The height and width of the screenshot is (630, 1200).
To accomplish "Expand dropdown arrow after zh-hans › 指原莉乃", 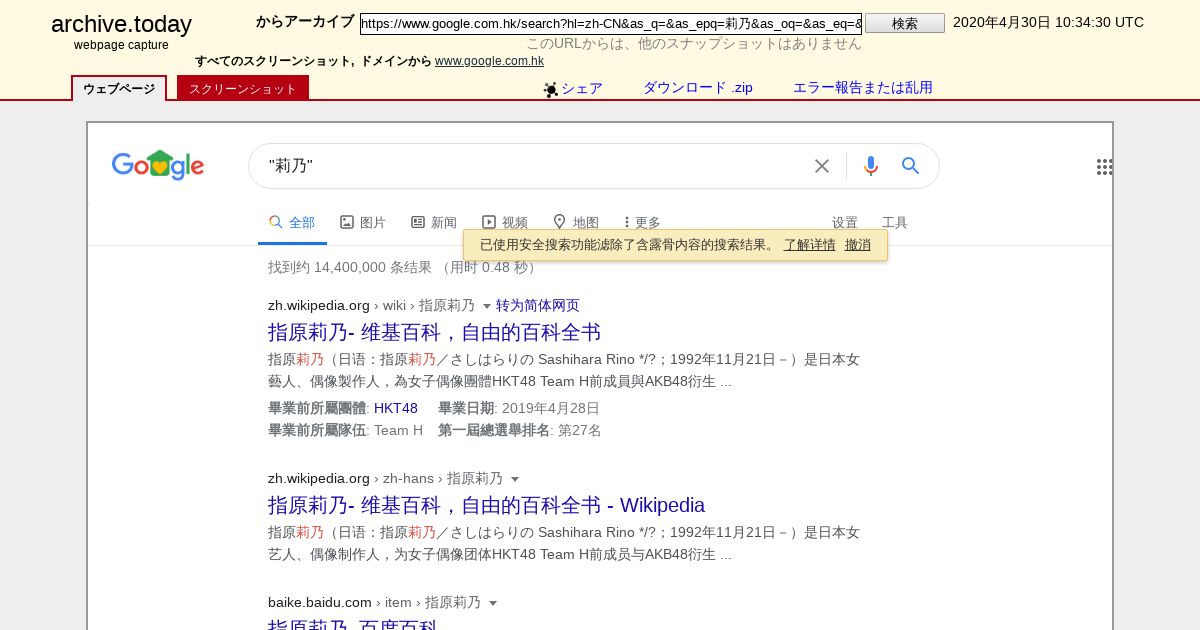I will click(x=515, y=479).
